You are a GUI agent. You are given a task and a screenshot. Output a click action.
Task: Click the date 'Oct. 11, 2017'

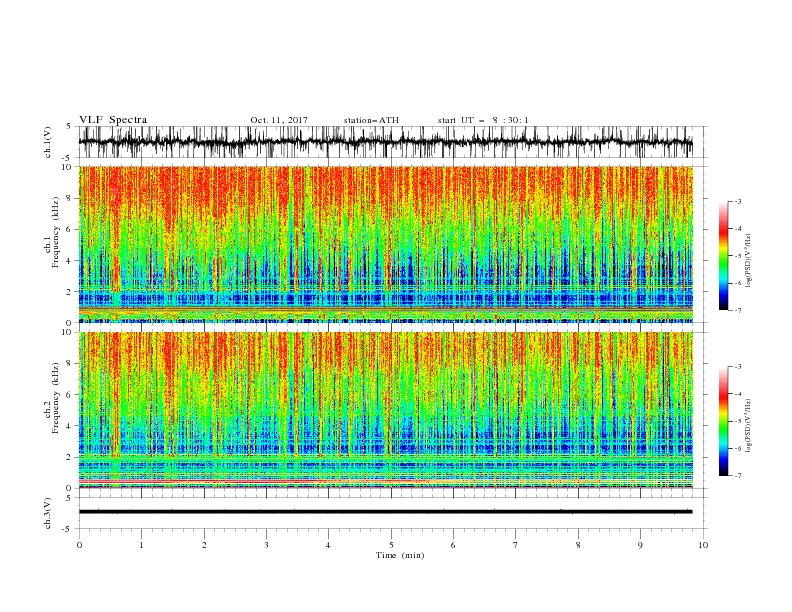279,120
